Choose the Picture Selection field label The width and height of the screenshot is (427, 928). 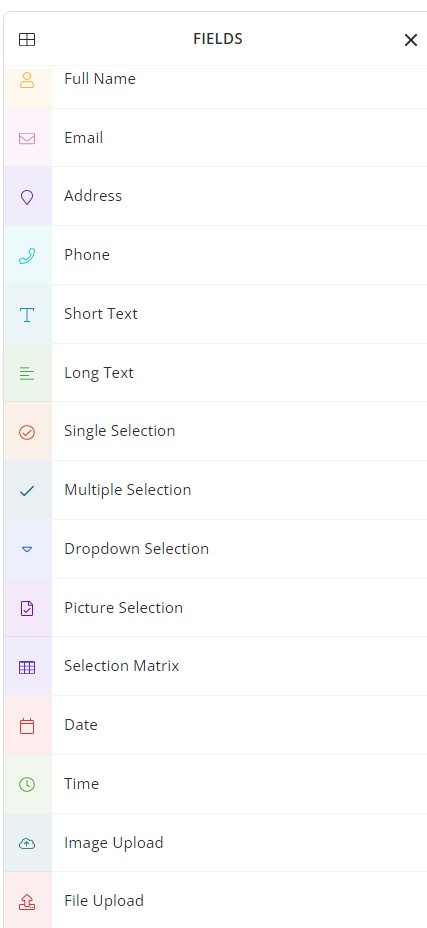(x=123, y=608)
